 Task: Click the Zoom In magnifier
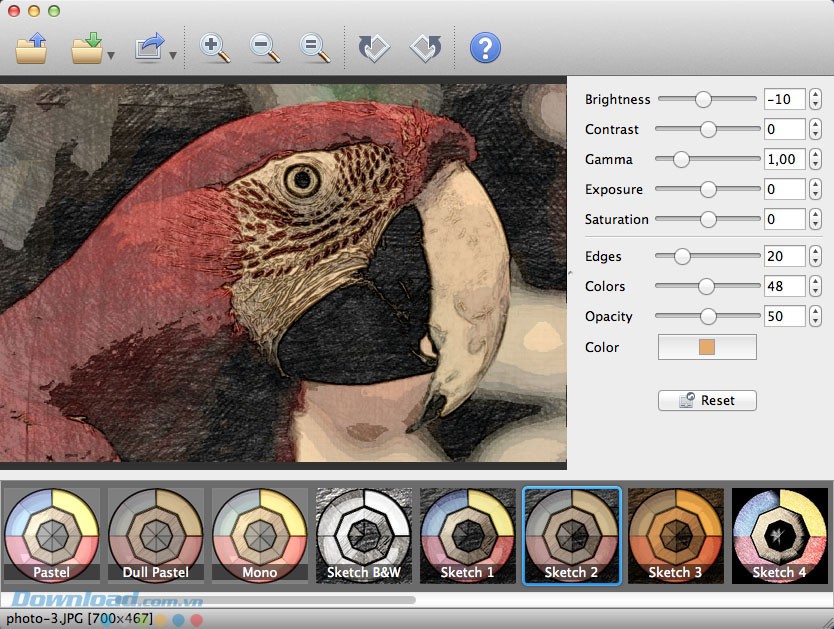[x=214, y=48]
